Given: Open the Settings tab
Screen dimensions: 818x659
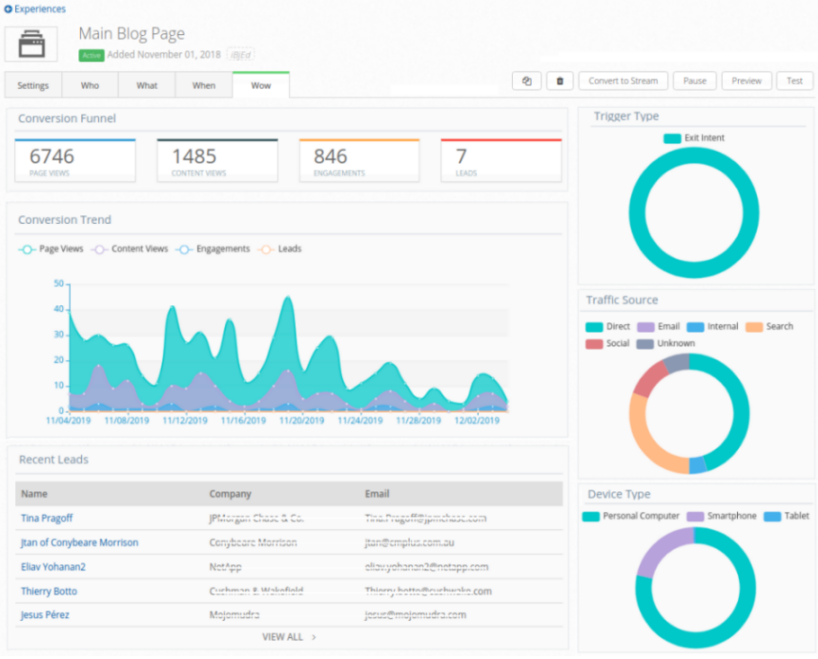Looking at the screenshot, I should click(33, 86).
